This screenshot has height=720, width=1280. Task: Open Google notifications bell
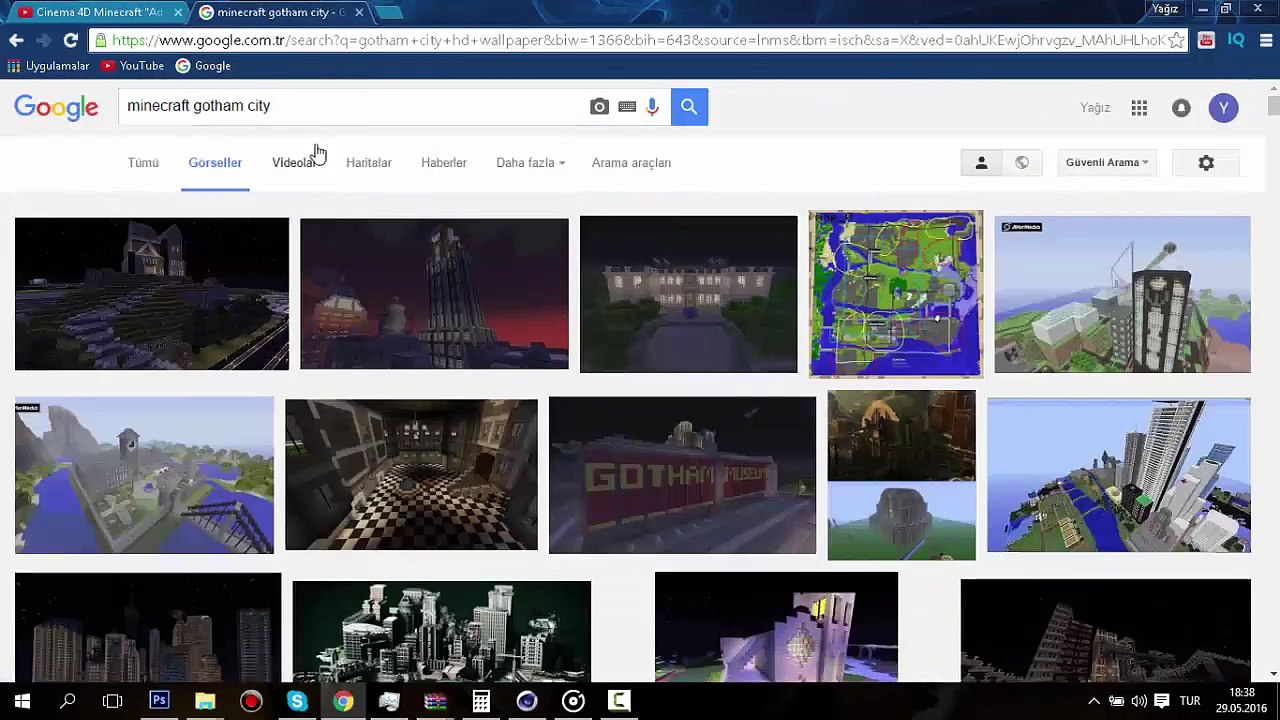click(x=1181, y=108)
